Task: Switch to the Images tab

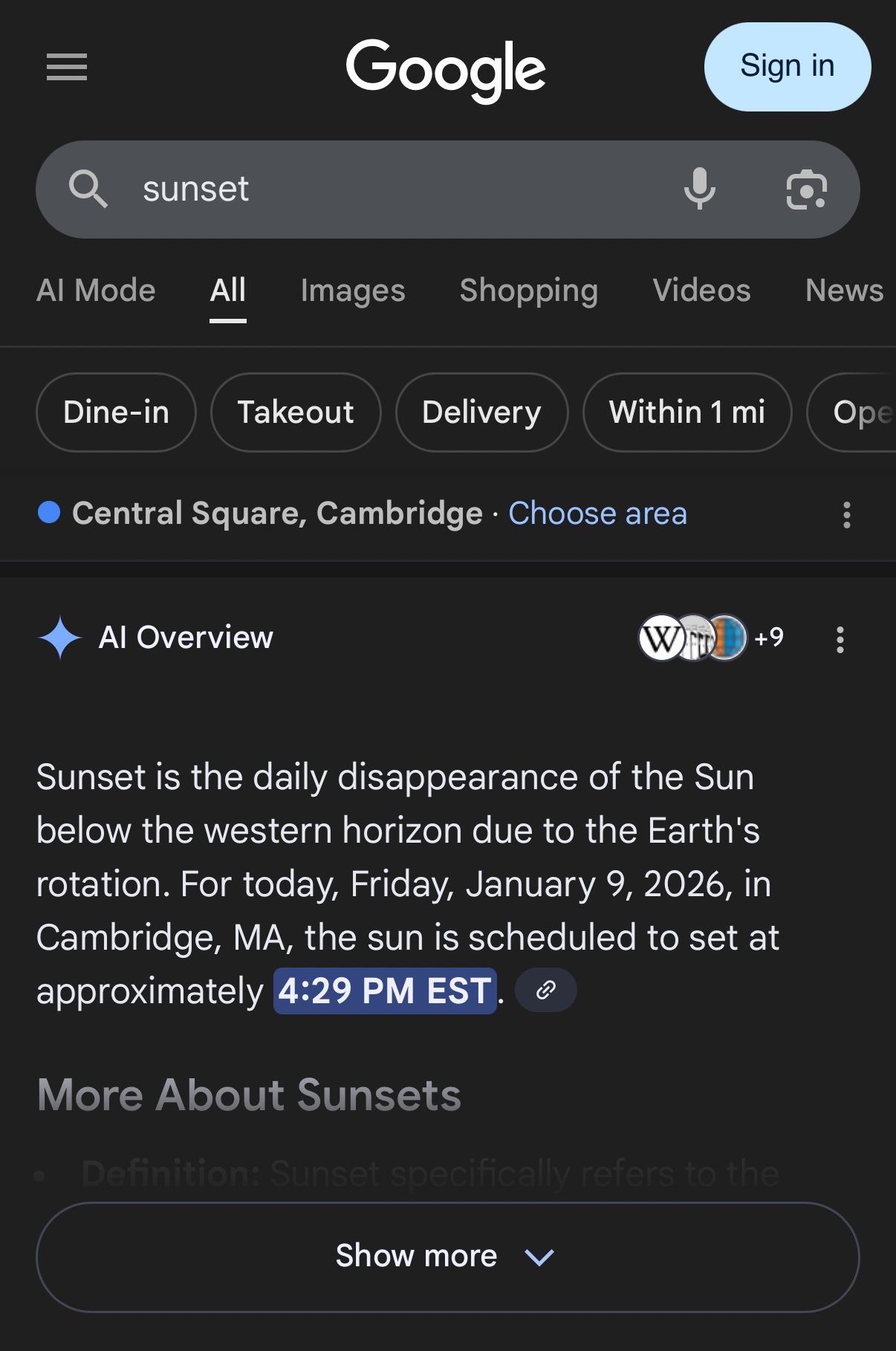Action: click(353, 291)
